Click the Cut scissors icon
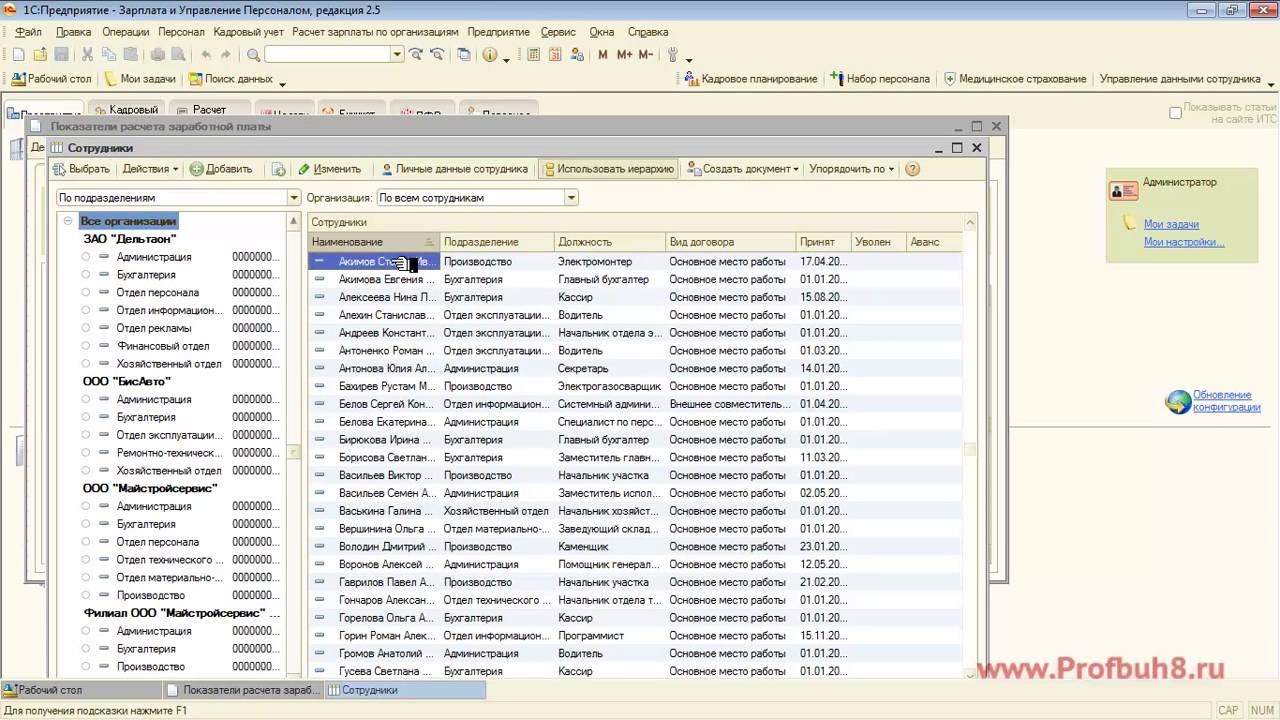Screen dimensions: 1280x720 click(x=87, y=55)
